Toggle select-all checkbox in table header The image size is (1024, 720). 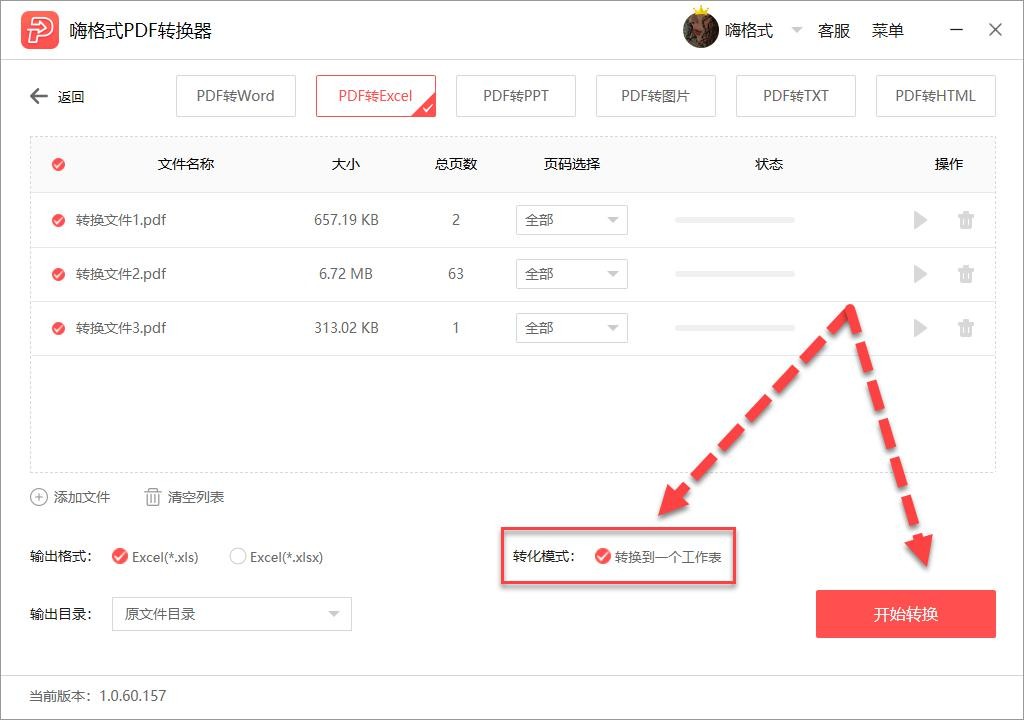[x=58, y=164]
